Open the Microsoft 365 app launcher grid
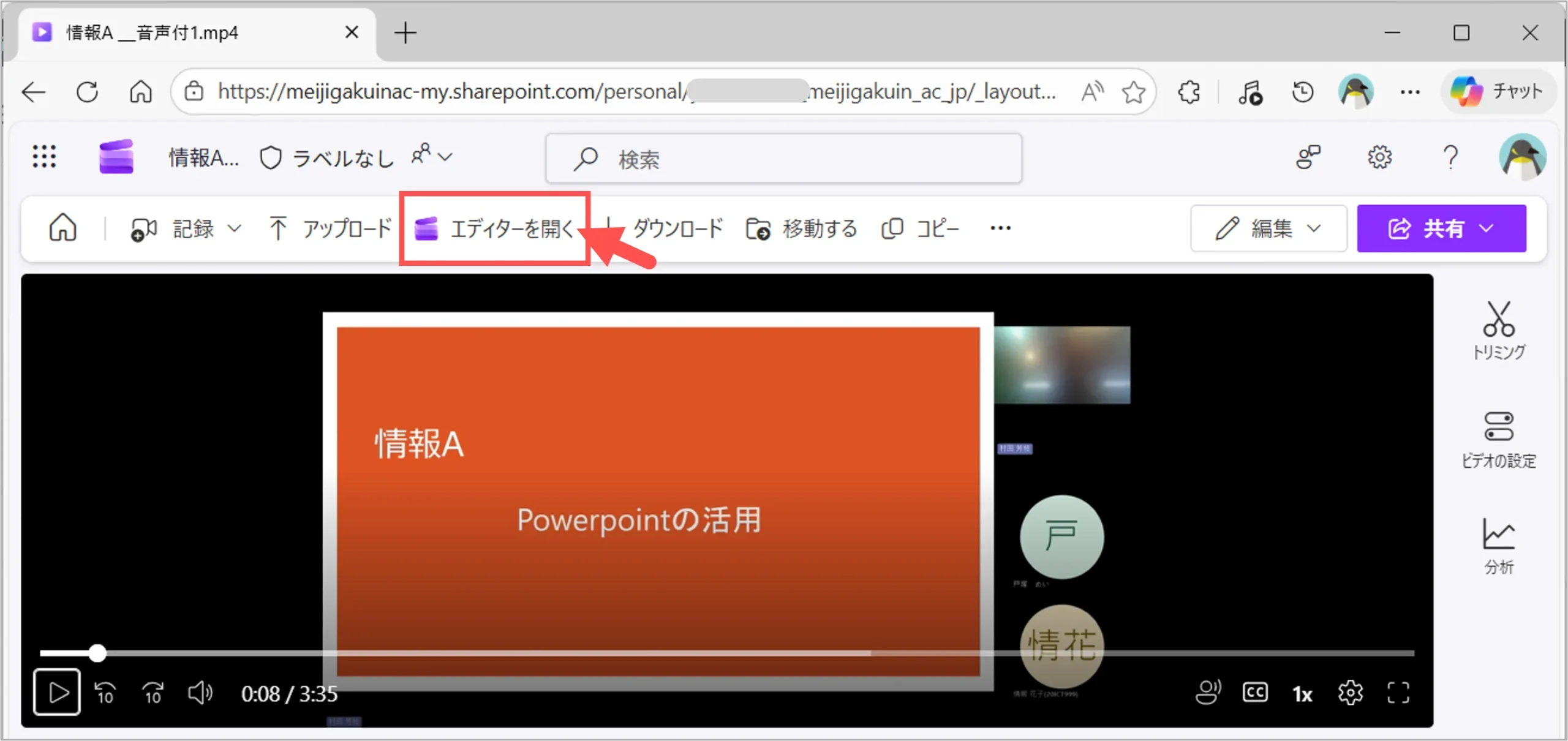The width and height of the screenshot is (1568, 741). [x=44, y=157]
